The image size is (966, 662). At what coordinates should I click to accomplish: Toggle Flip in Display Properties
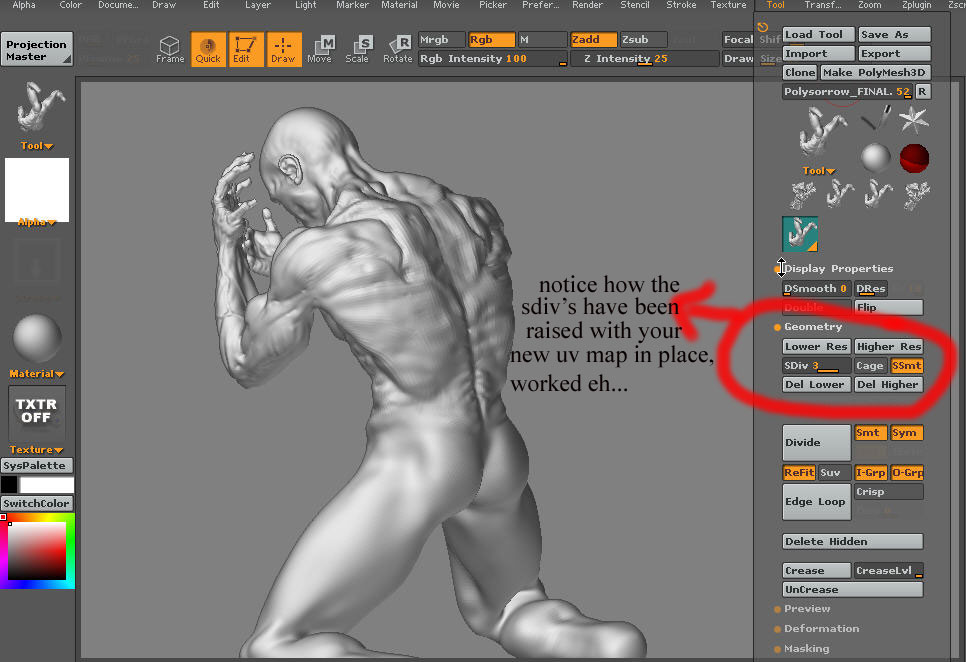[888, 307]
